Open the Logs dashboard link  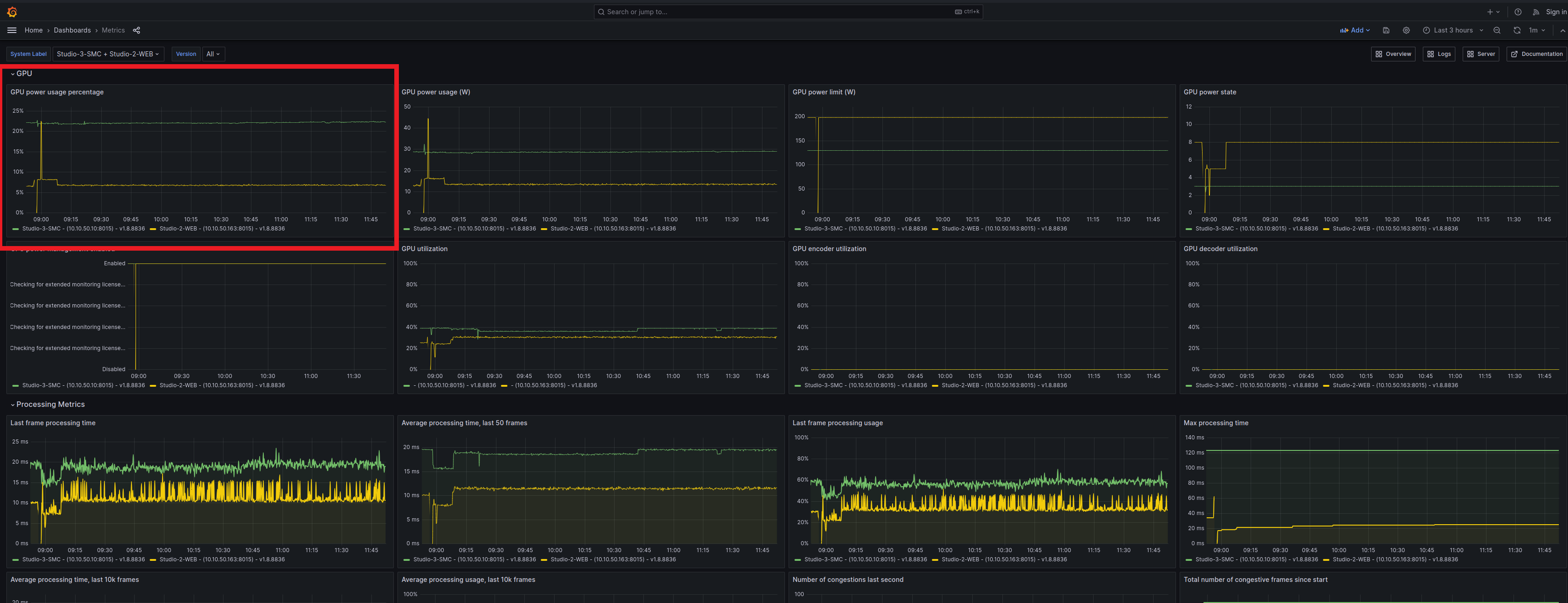(x=1438, y=54)
